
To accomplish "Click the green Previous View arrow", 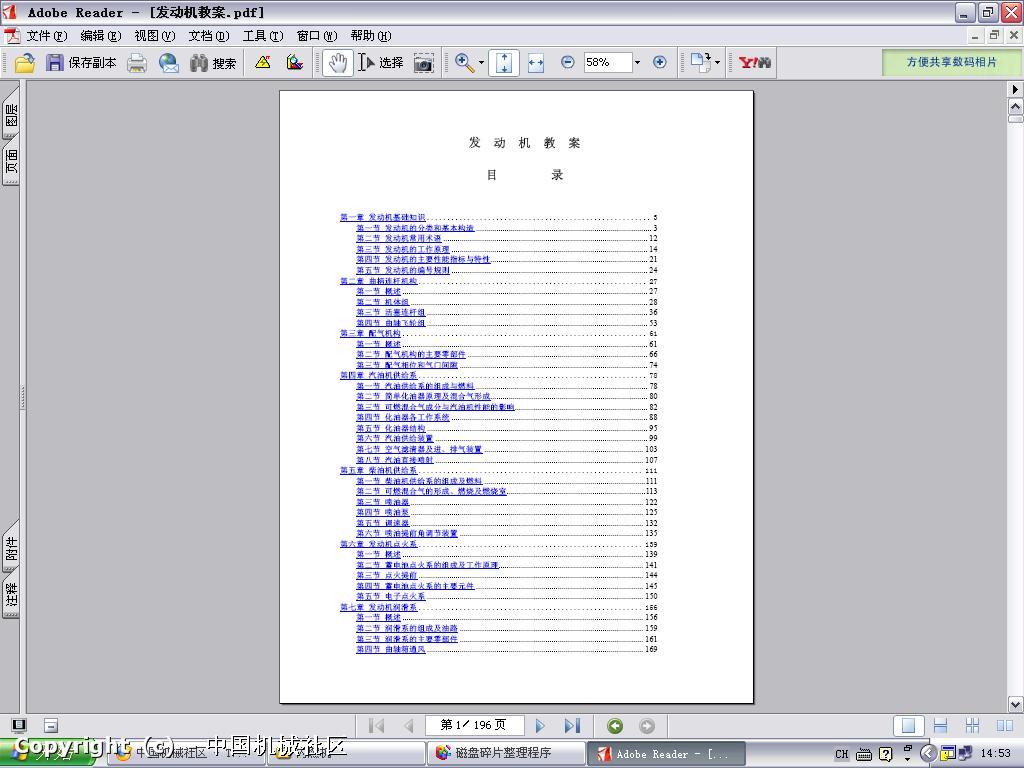I will 615,726.
